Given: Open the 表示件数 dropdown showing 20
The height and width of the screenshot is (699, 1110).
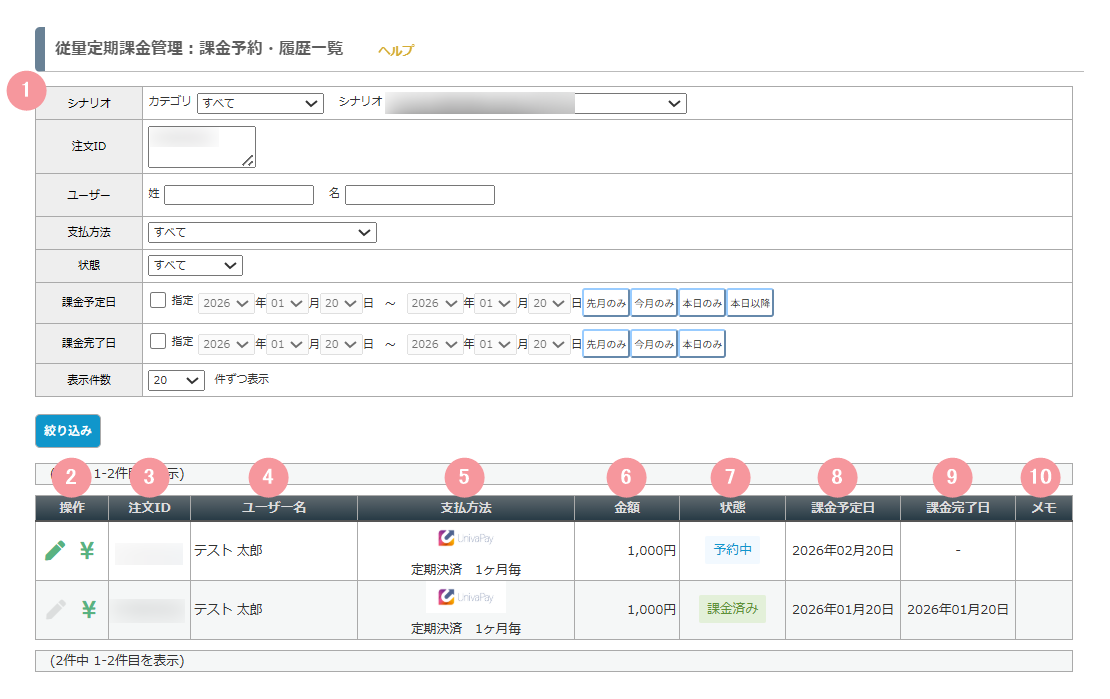Looking at the screenshot, I should (176, 380).
